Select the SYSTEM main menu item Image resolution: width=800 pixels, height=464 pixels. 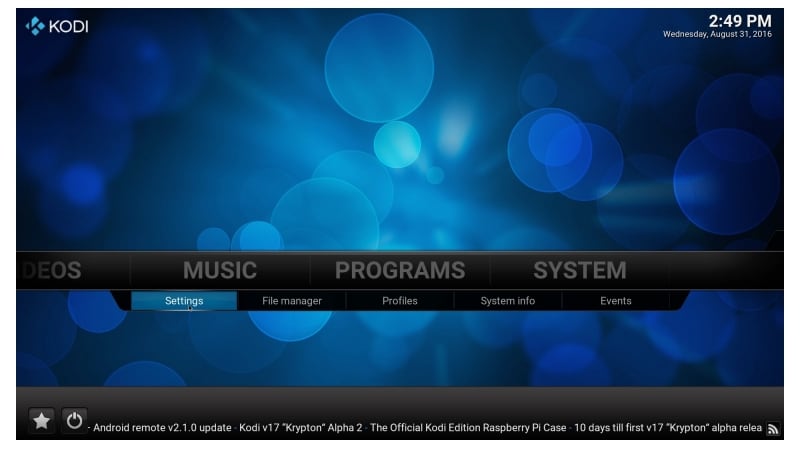point(579,270)
